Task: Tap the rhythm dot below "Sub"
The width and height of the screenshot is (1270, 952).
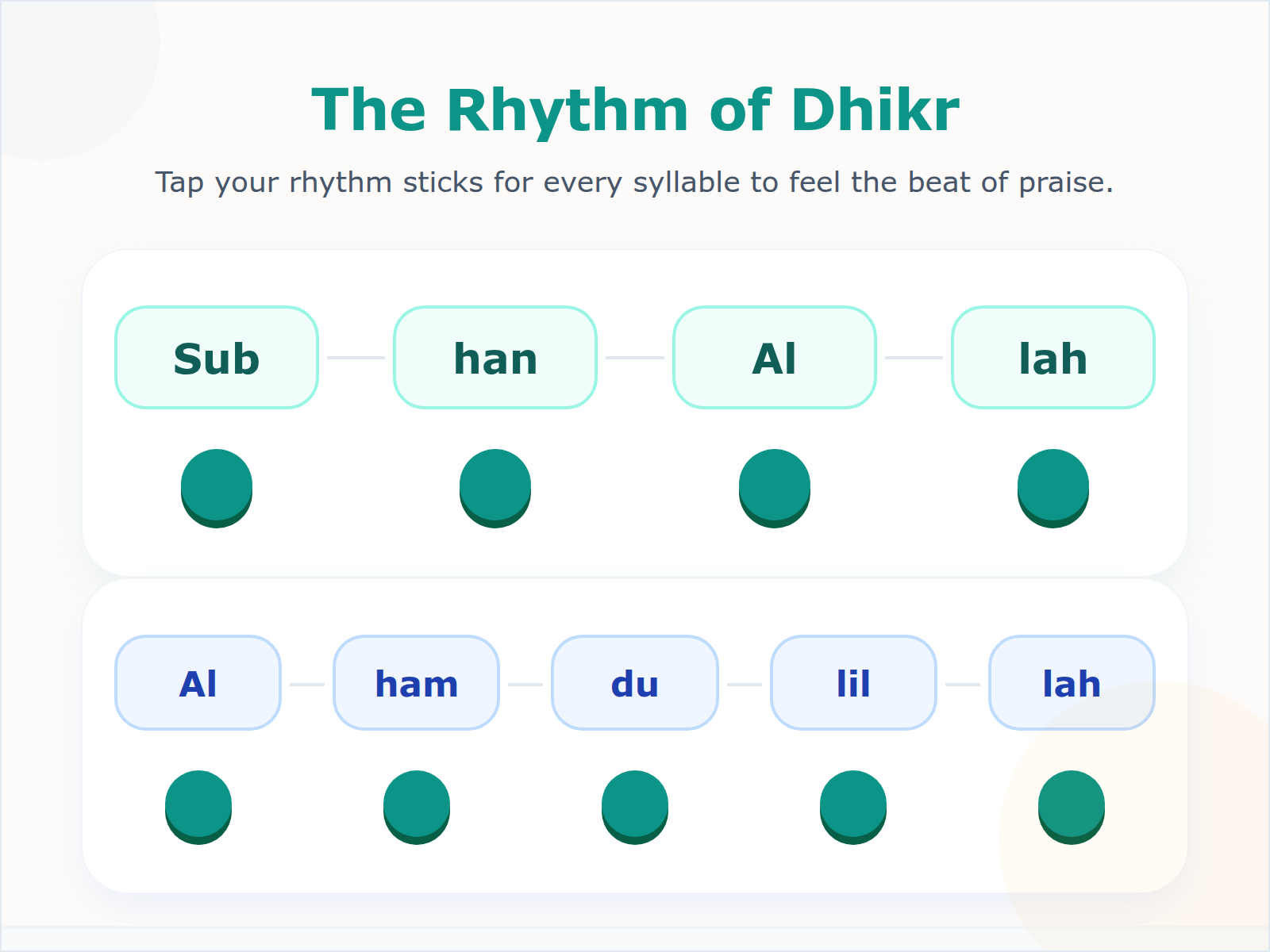Action: pos(216,487)
